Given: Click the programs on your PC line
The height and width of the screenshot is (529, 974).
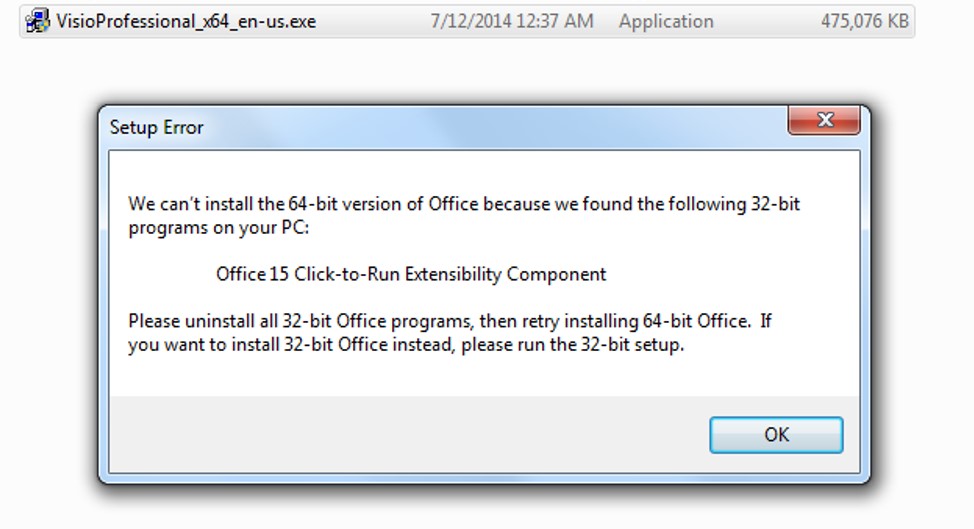Looking at the screenshot, I should click(218, 228).
